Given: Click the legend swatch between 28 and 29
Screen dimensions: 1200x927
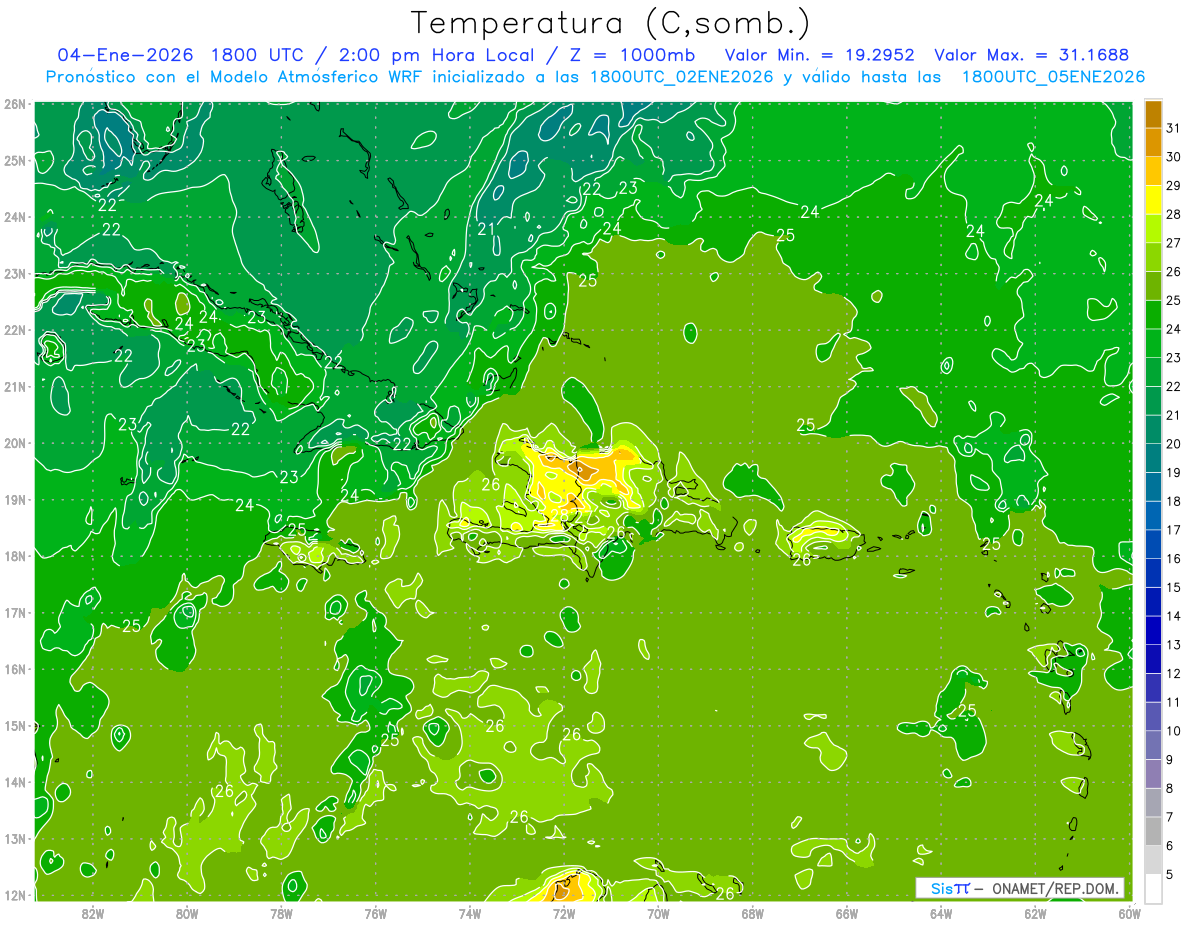Looking at the screenshot, I should click(x=1153, y=200).
